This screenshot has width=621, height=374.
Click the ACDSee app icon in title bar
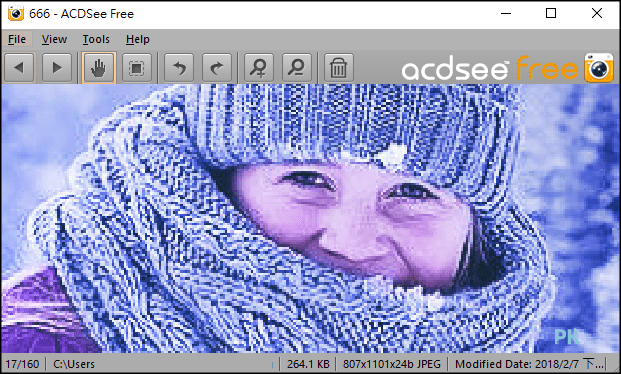(x=16, y=14)
